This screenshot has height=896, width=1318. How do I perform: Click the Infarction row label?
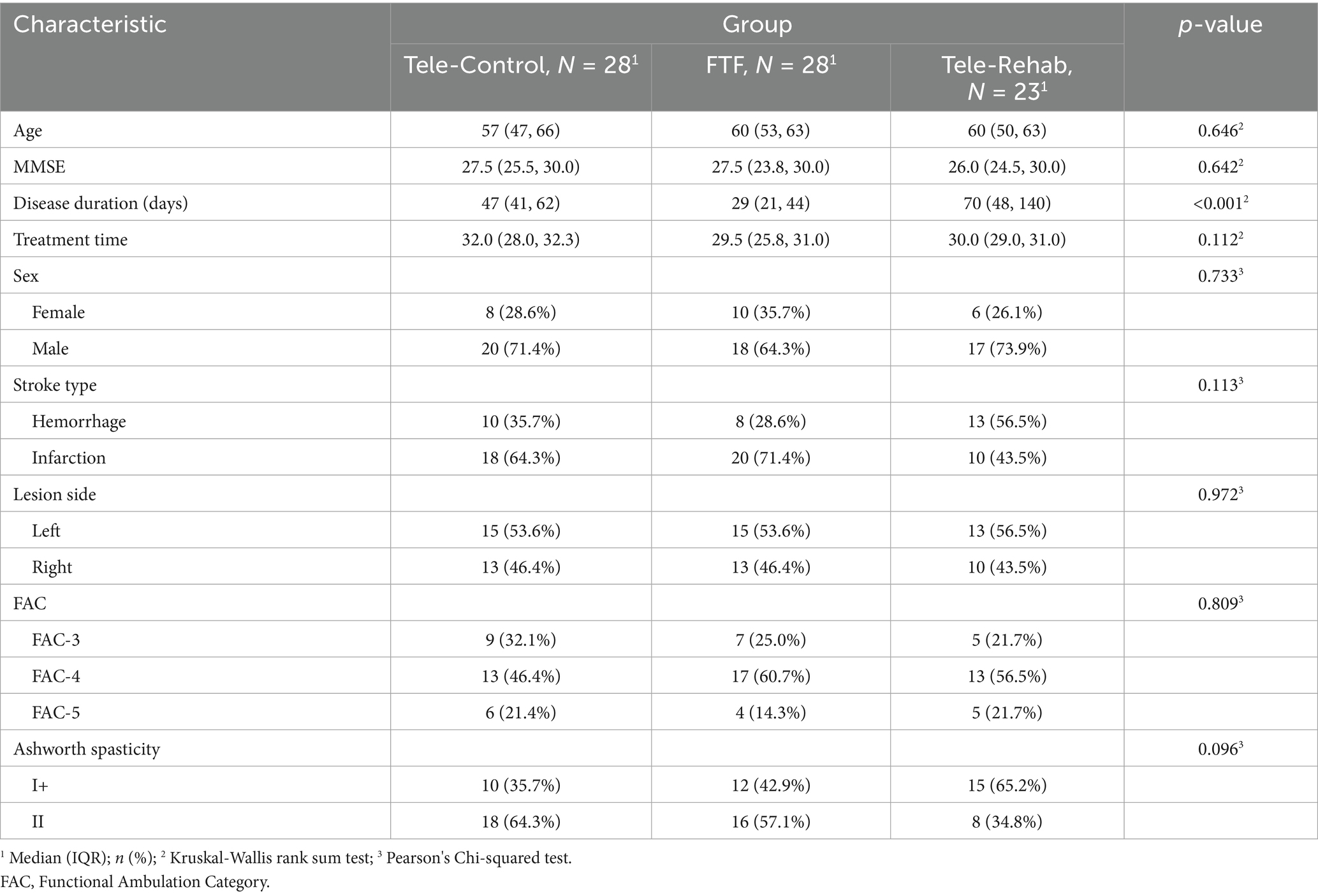pyautogui.click(x=69, y=458)
